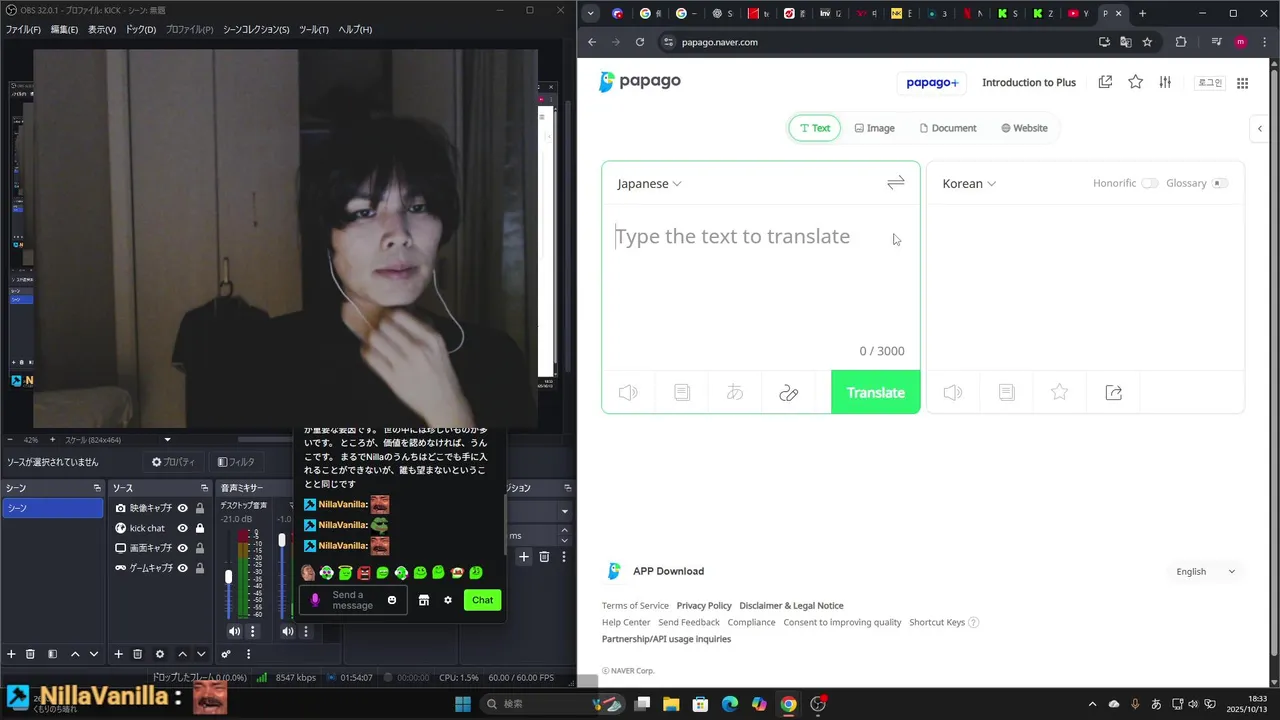Toggle the Honorific switch
This screenshot has width=1280, height=720.
pyautogui.click(x=1150, y=183)
